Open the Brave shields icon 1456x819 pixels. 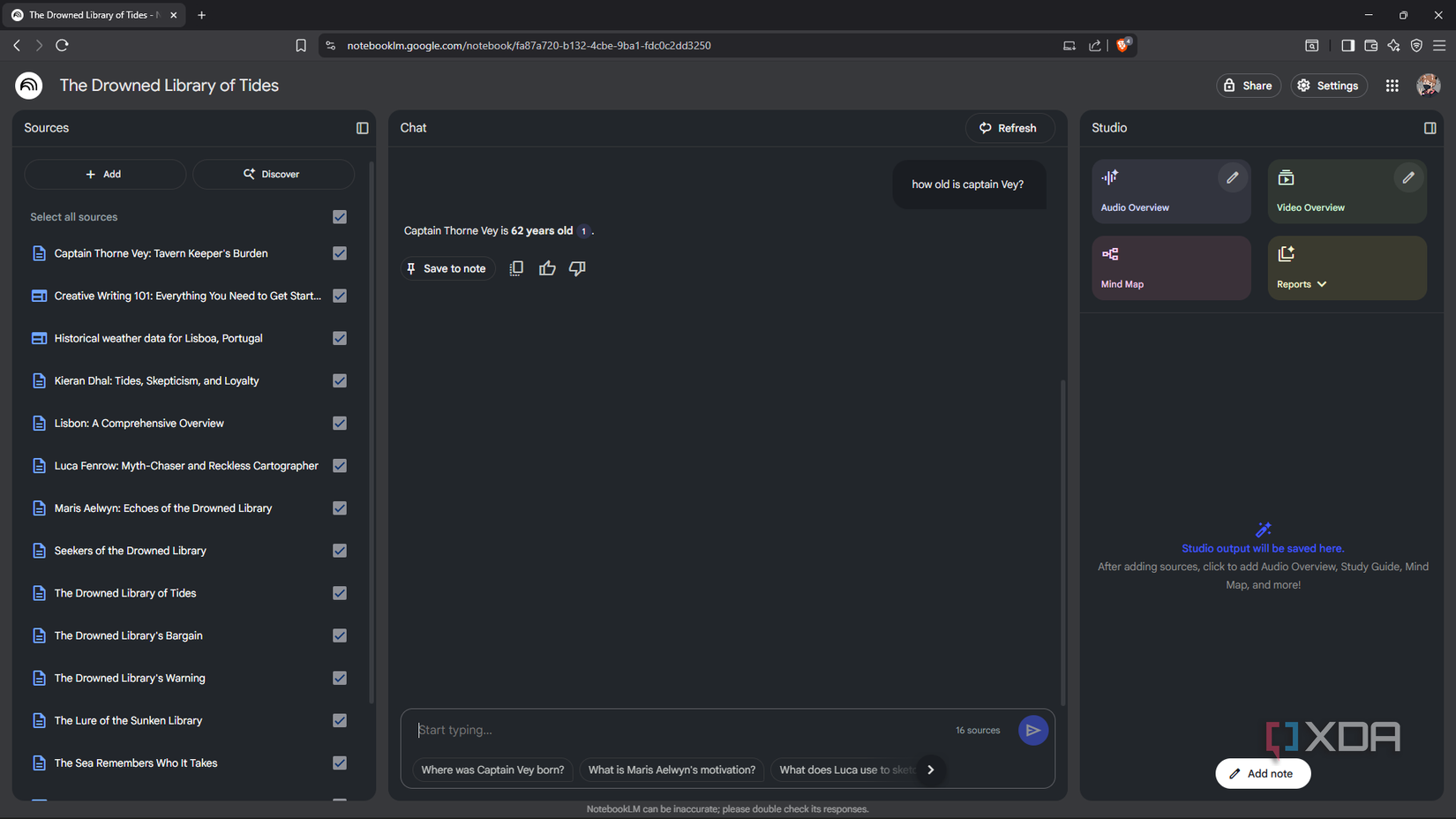click(1122, 45)
